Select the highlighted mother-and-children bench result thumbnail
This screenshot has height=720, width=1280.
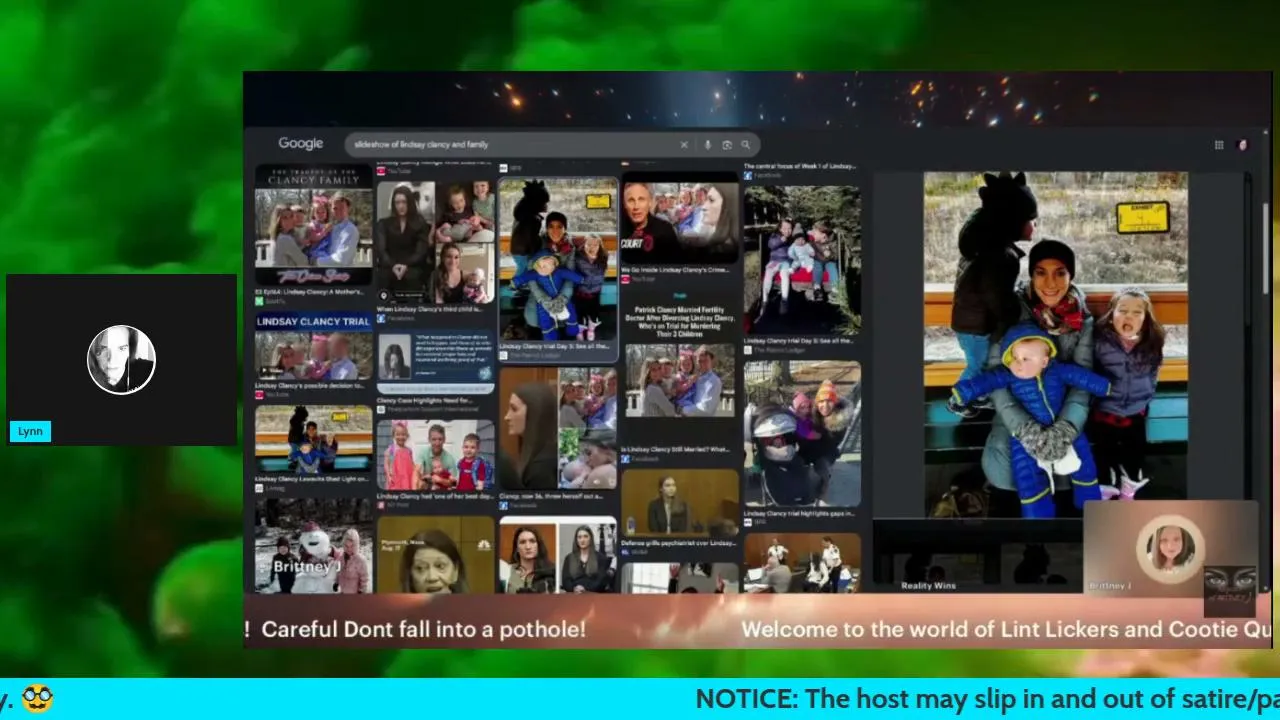[x=558, y=259]
